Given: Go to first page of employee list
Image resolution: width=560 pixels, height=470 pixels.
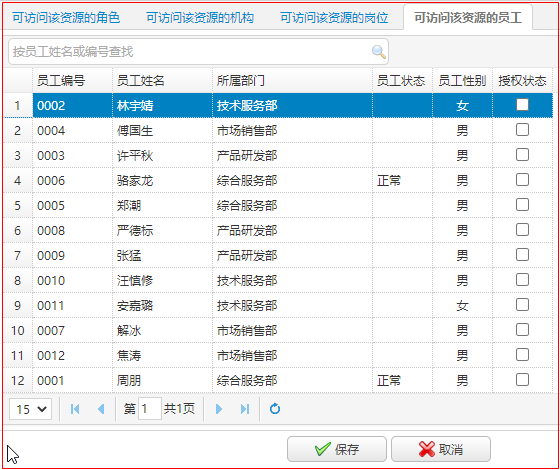Looking at the screenshot, I should pos(75,409).
